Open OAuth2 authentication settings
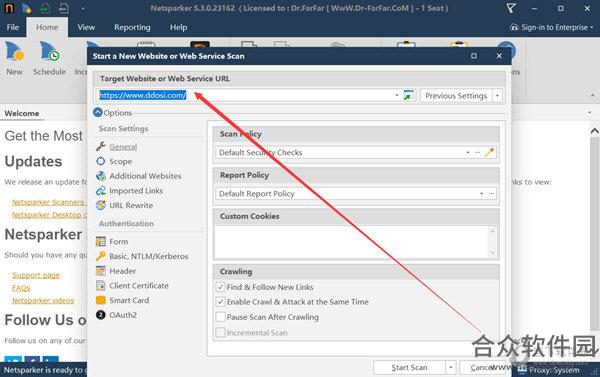600x377 pixels. pyautogui.click(x=123, y=315)
